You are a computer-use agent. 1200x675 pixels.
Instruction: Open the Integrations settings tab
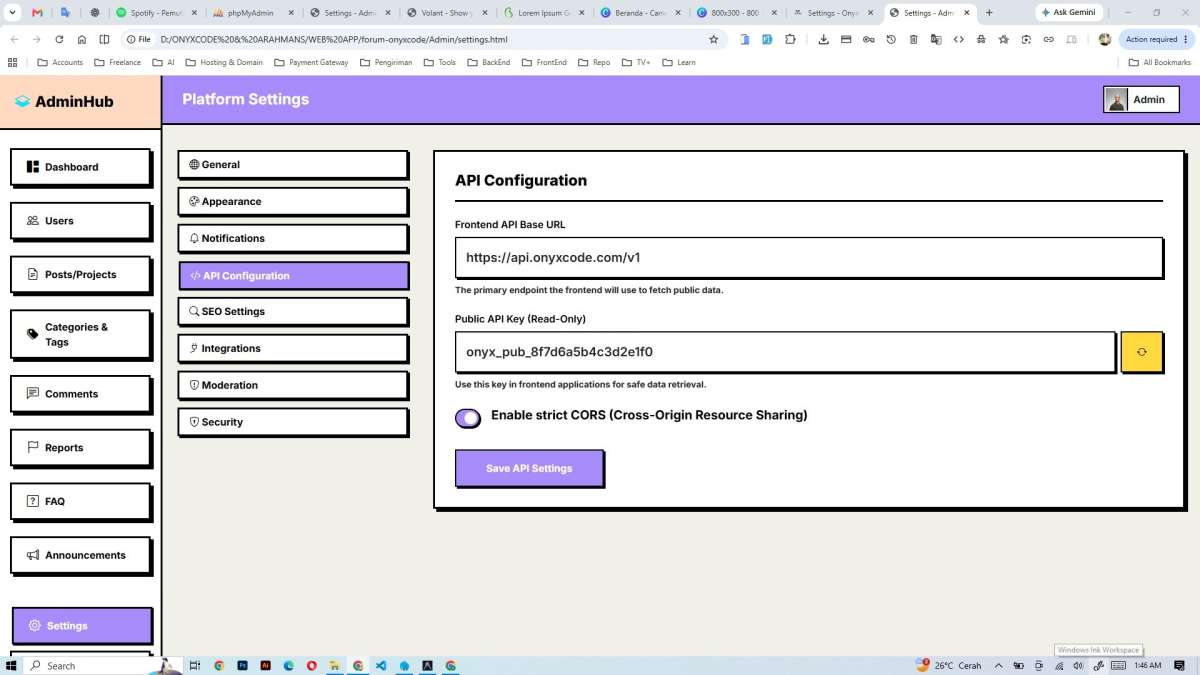pos(293,348)
